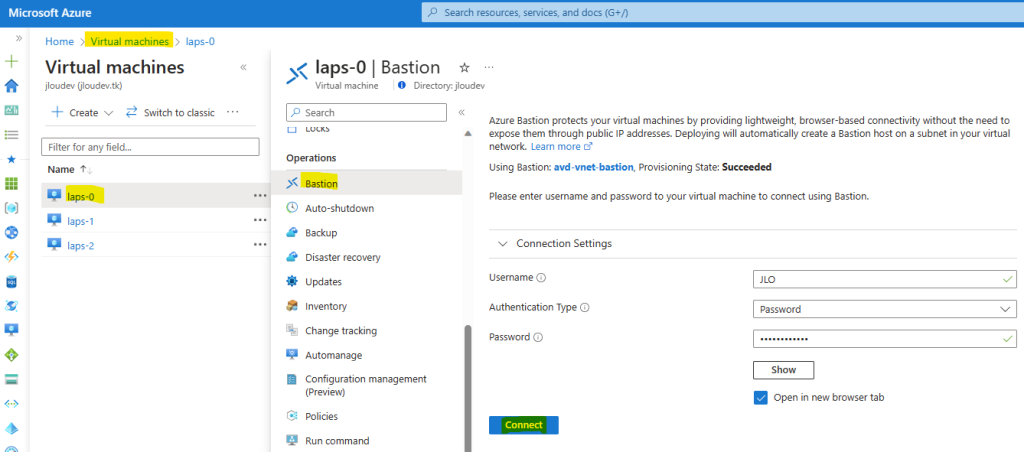Open the blue pyramid icon in sidebar

(12, 428)
